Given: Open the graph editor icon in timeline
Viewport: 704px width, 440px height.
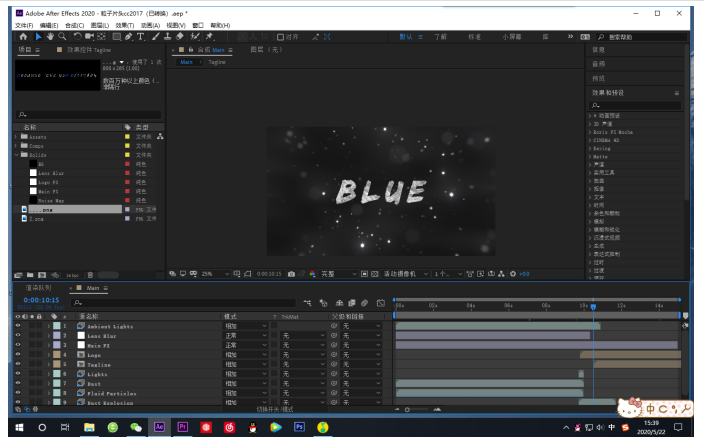Looking at the screenshot, I should (x=381, y=303).
